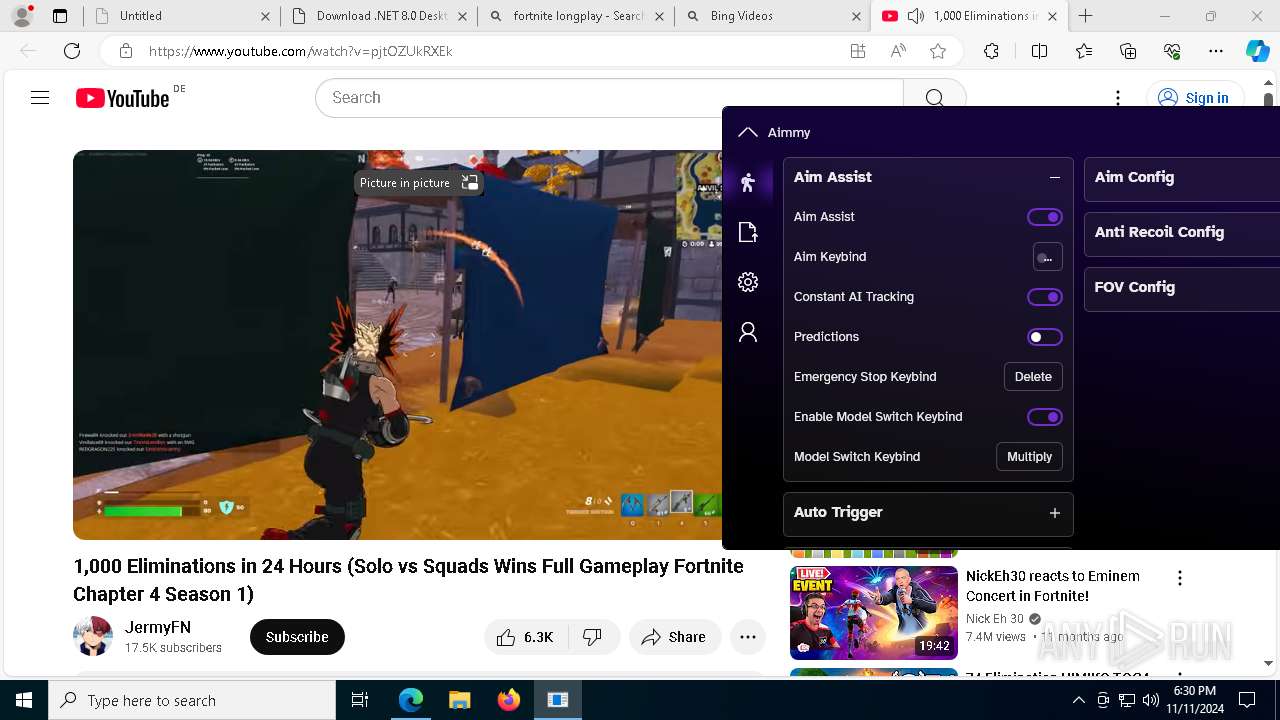Image resolution: width=1280 pixels, height=720 pixels.
Task: Switch to the Untitled browser tab
Action: [180, 16]
